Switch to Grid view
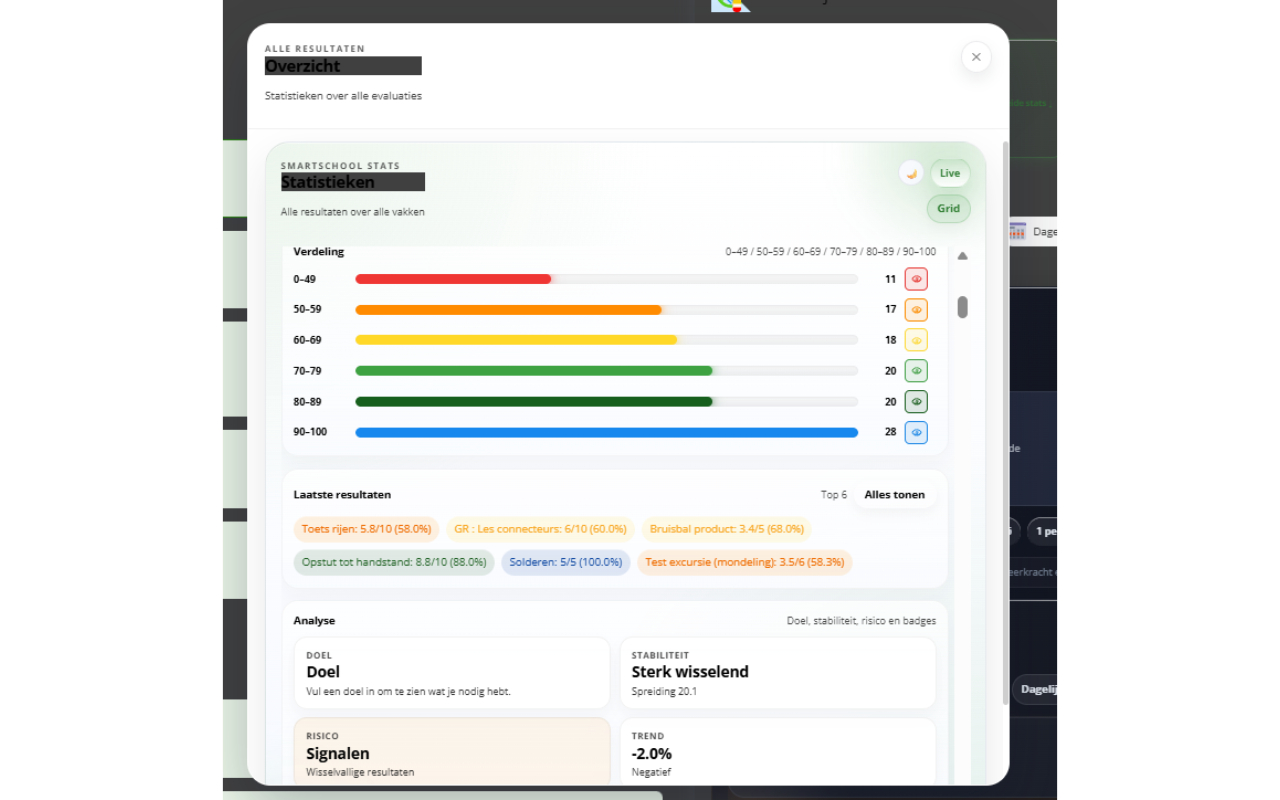 949,209
